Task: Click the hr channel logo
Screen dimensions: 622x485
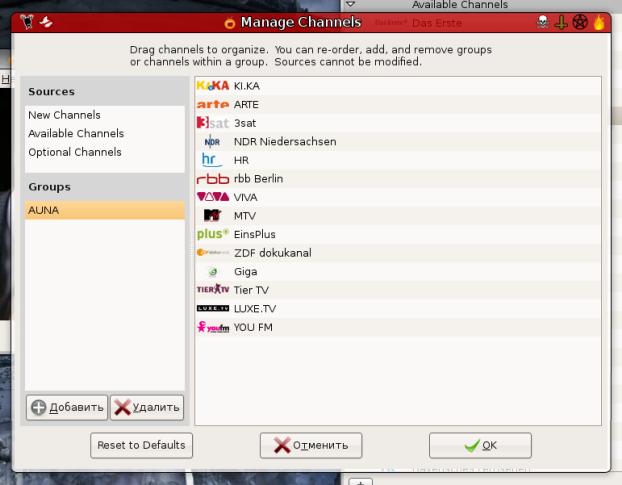Action: pos(212,160)
